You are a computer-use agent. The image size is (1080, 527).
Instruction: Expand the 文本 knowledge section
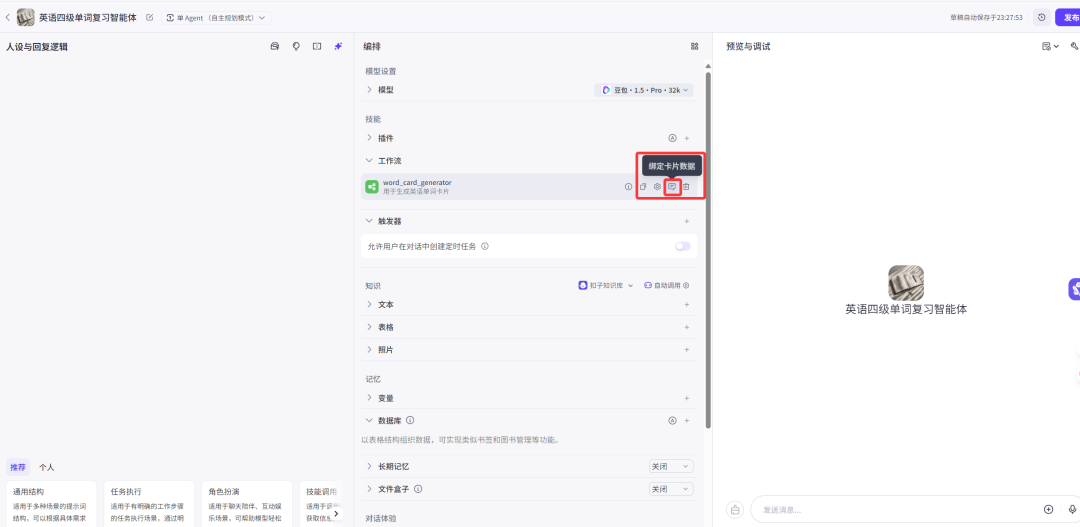click(369, 304)
